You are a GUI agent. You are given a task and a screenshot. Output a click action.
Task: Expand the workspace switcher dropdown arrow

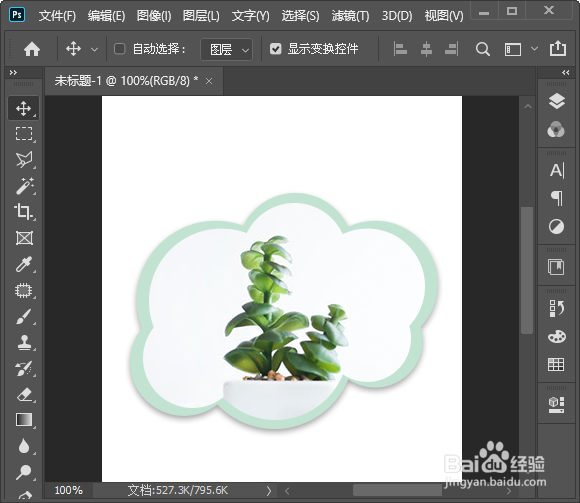pos(534,48)
